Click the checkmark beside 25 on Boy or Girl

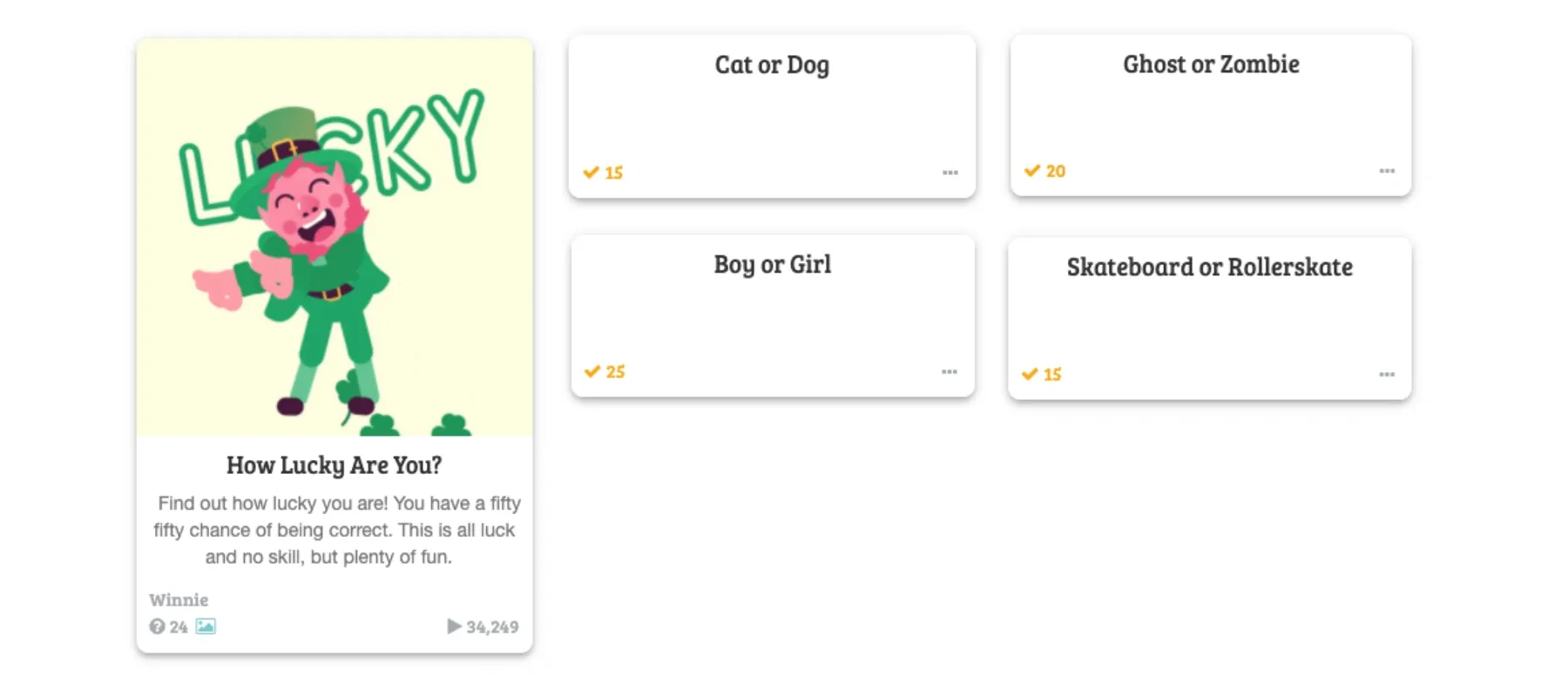(592, 372)
